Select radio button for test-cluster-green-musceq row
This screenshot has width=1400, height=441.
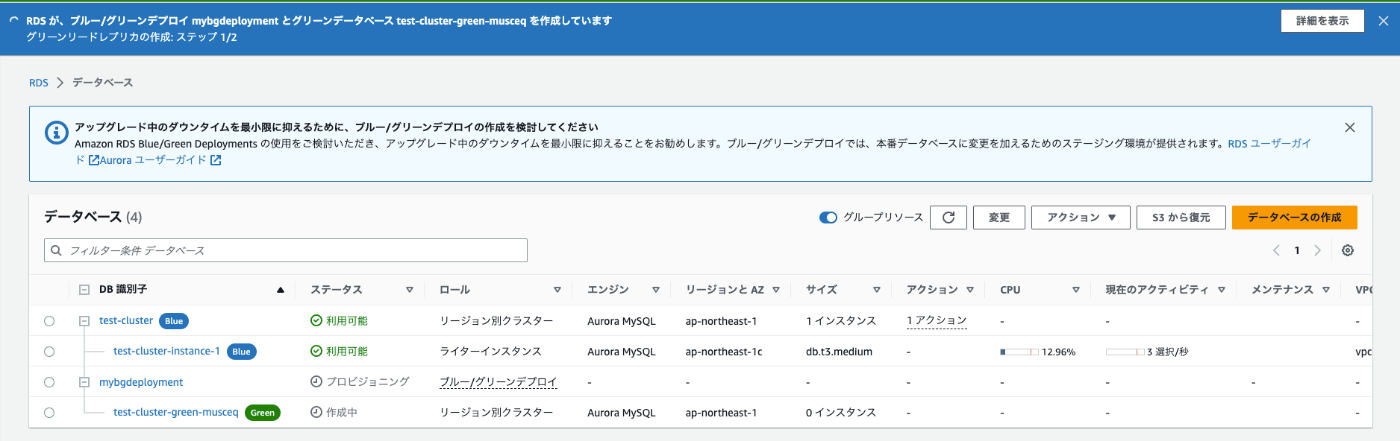pos(49,412)
